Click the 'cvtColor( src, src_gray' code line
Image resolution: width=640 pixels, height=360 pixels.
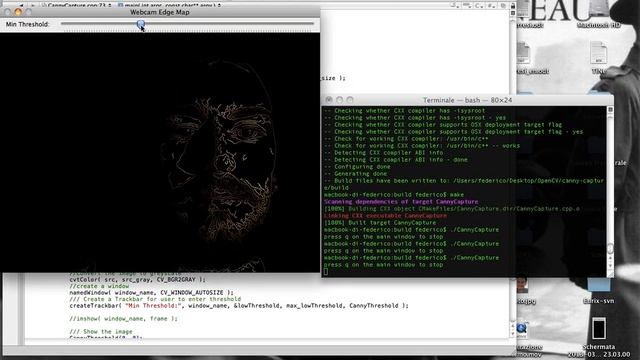click(138, 280)
